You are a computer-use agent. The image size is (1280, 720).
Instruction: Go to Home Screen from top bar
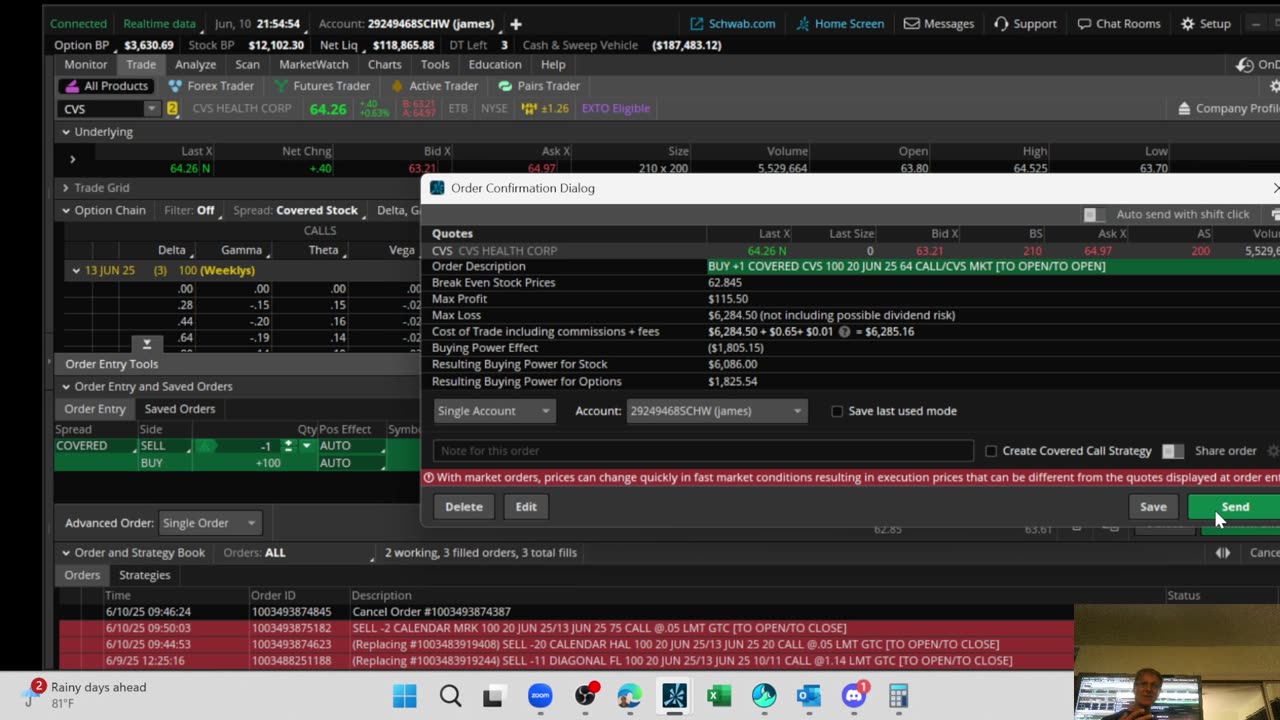839,24
